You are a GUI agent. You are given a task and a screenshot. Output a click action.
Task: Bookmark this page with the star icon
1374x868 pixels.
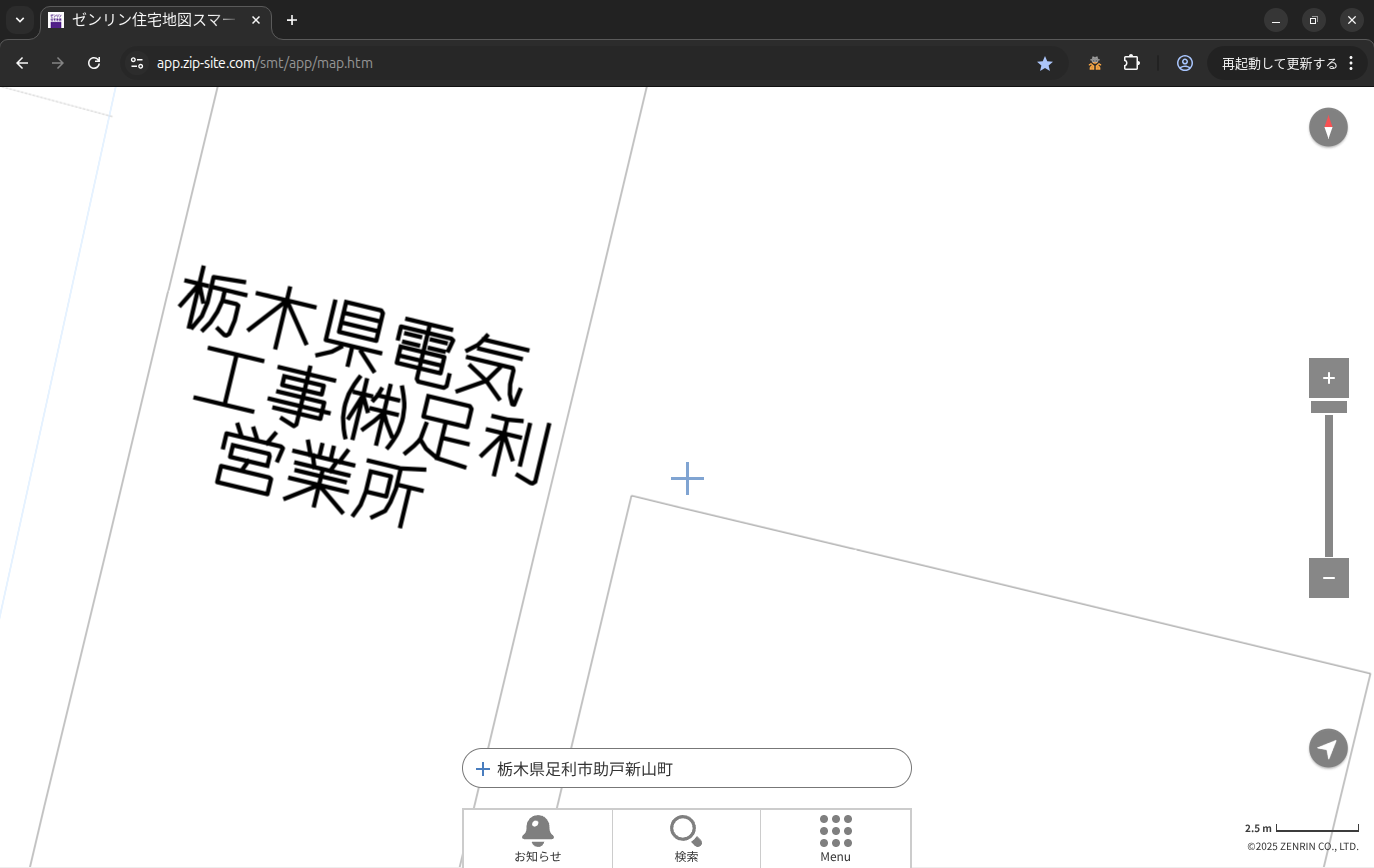pyautogui.click(x=1045, y=63)
